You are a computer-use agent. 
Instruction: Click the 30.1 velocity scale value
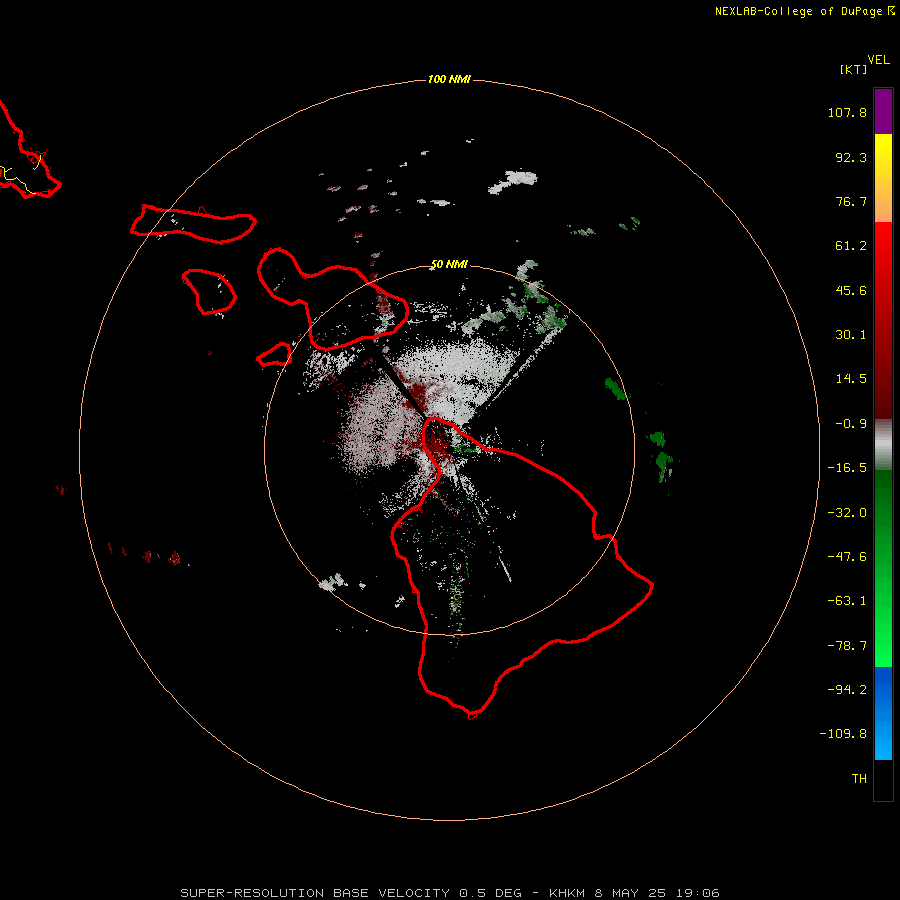[851, 335]
